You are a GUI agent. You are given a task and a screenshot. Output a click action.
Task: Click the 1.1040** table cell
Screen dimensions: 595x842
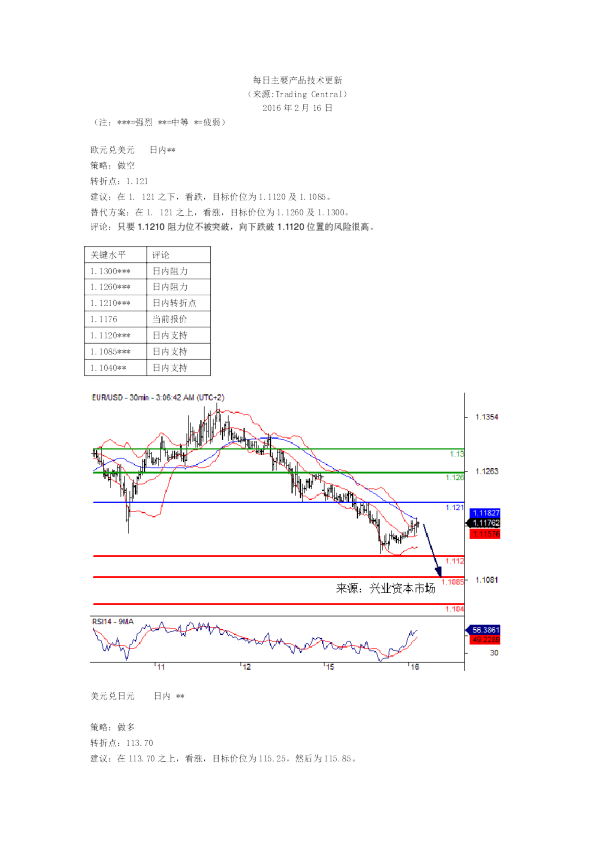115,368
